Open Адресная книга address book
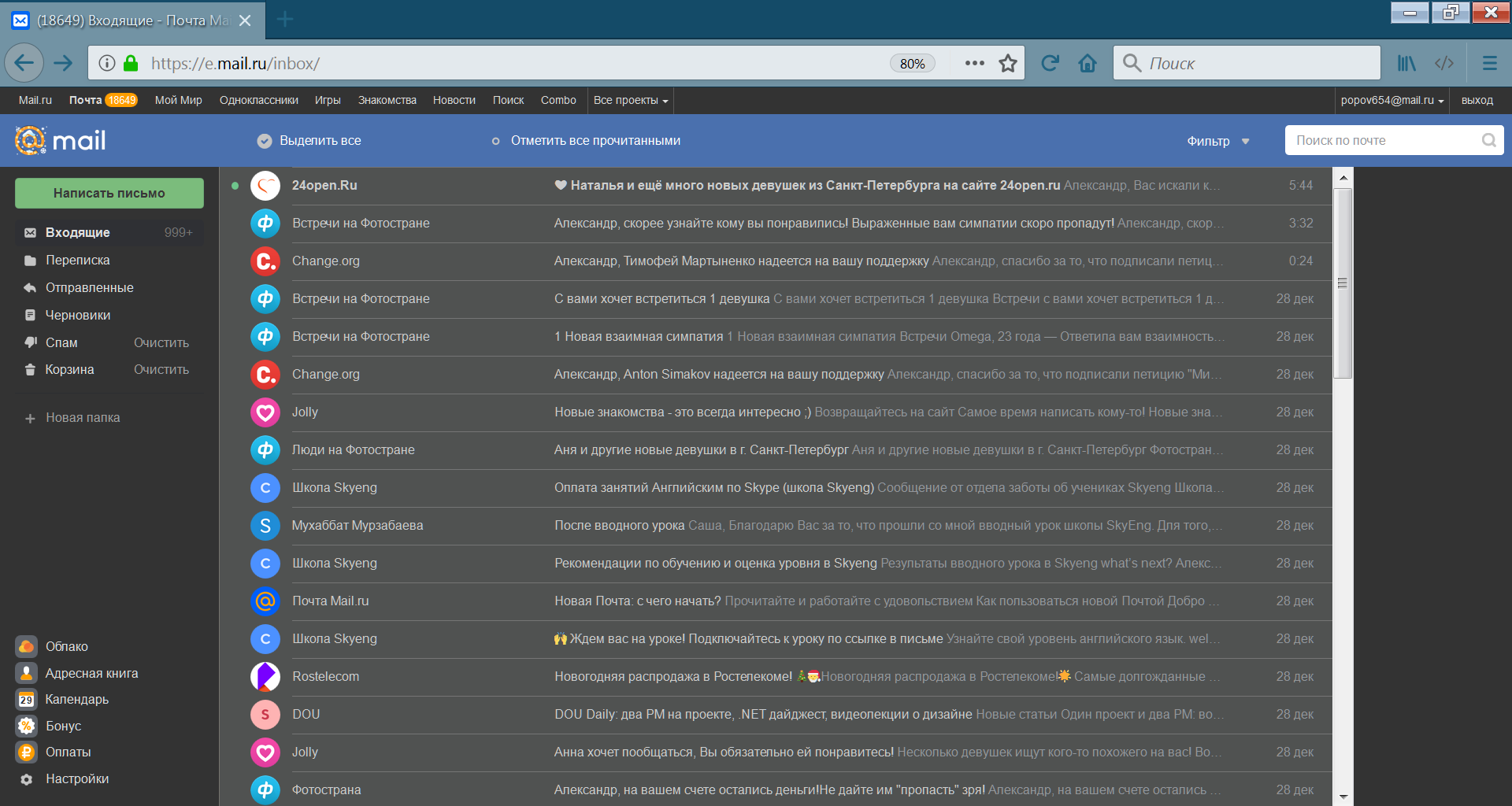Viewport: 1512px width, 806px height. click(77, 673)
